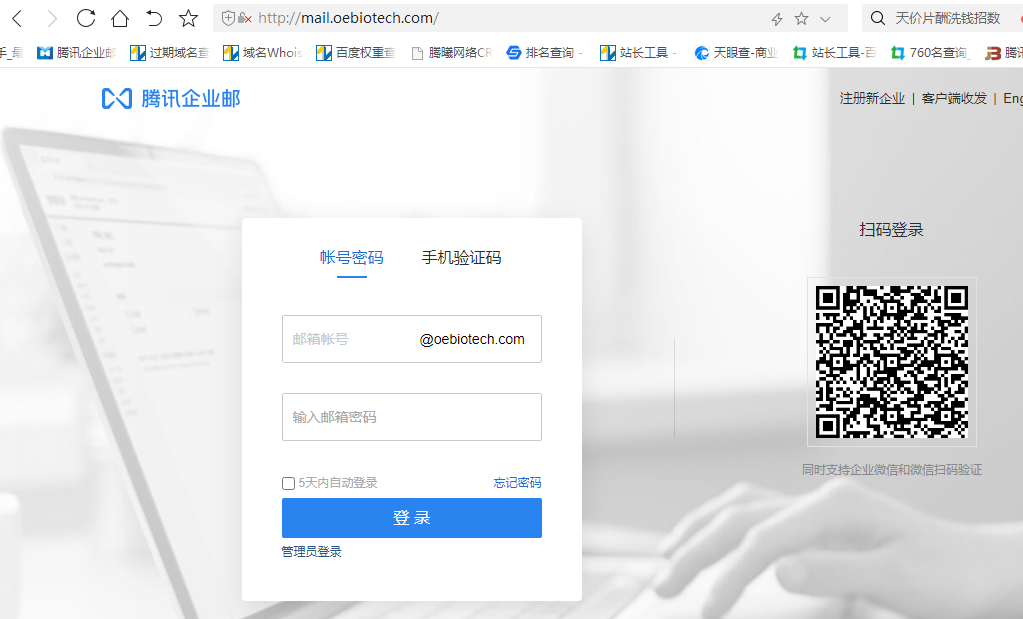The image size is (1023, 619).
Task: Switch to the 手机验证码 tab
Action: tap(461, 257)
